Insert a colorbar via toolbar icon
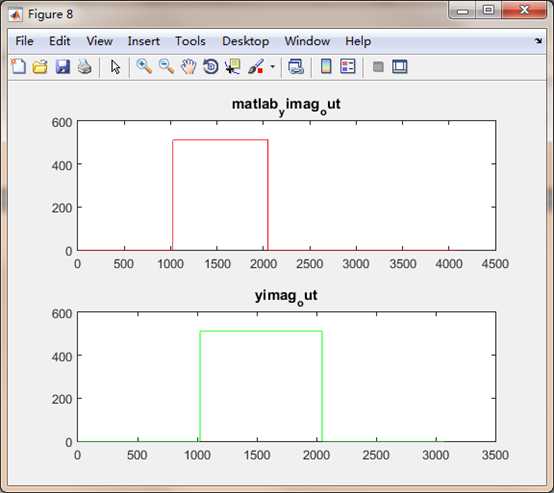The height and width of the screenshot is (493, 554). 326,66
